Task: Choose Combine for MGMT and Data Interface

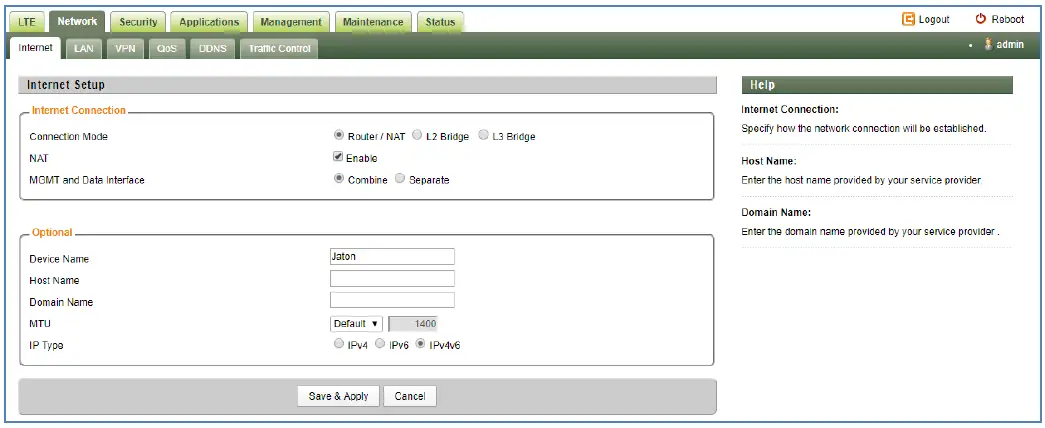Action: point(339,179)
